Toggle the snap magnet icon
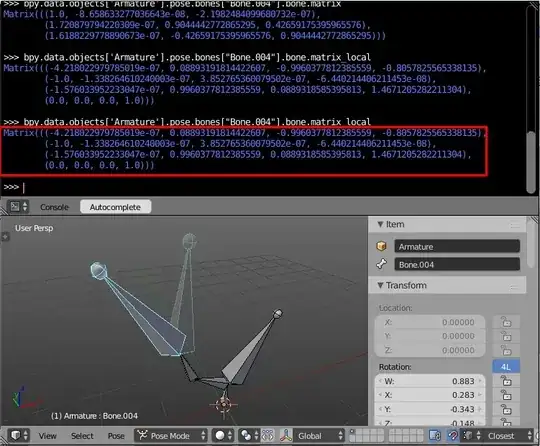Viewport: 540px width, 446px height. (x=453, y=436)
